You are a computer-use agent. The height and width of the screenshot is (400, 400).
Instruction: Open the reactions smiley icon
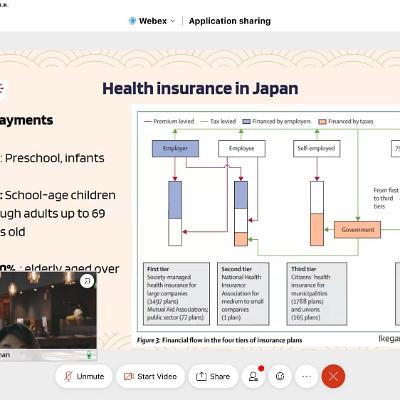[280, 376]
